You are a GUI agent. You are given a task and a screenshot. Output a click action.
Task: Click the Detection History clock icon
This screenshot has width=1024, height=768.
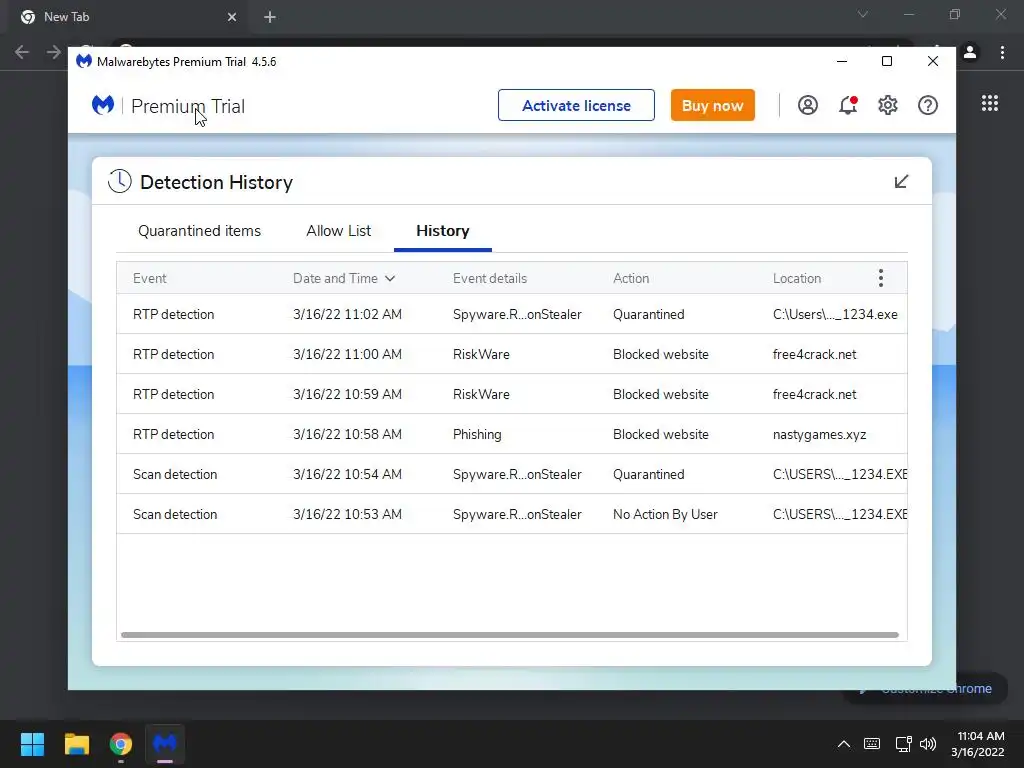pos(120,182)
